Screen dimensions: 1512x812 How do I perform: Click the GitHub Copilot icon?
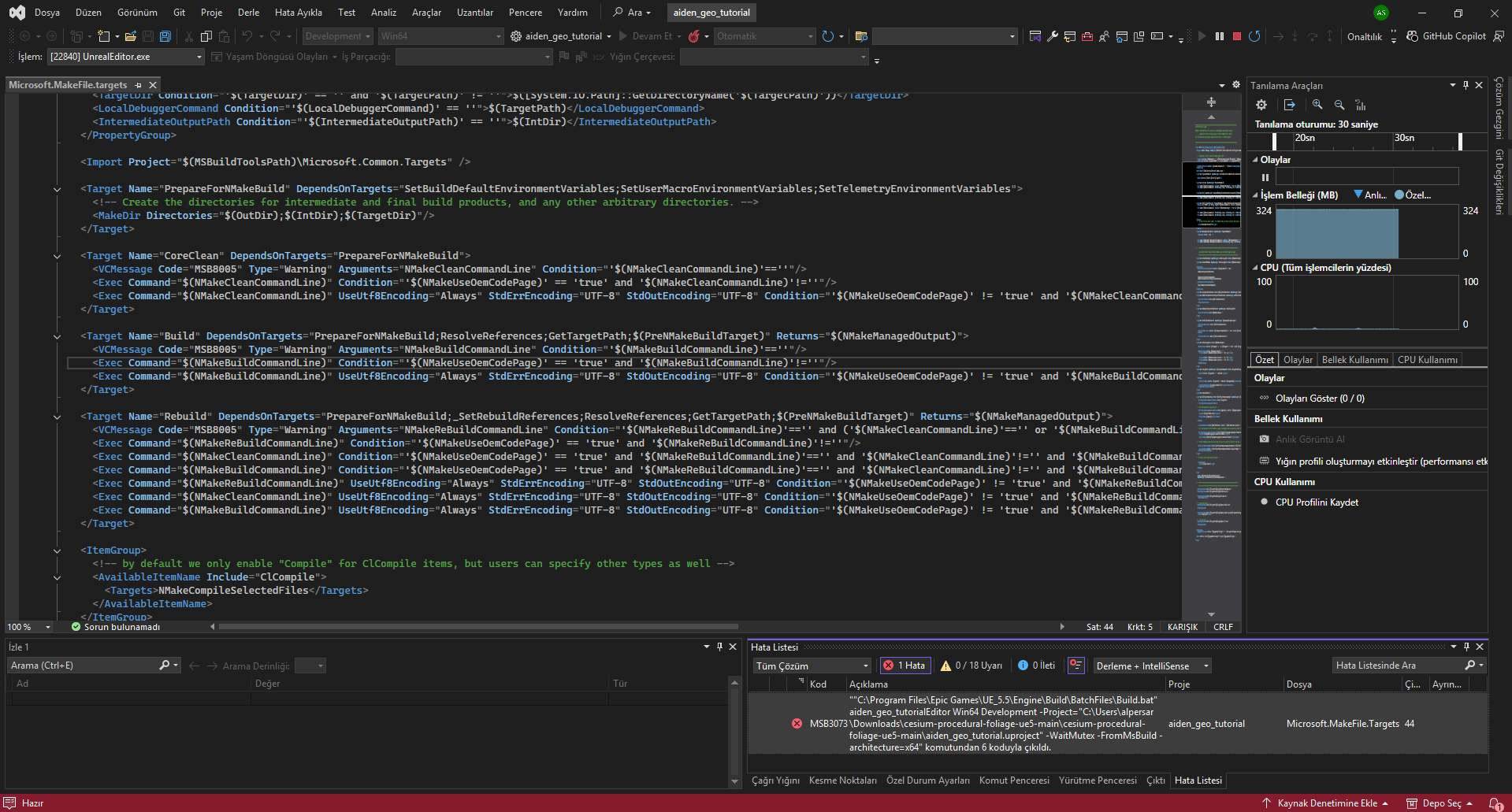click(x=1413, y=36)
